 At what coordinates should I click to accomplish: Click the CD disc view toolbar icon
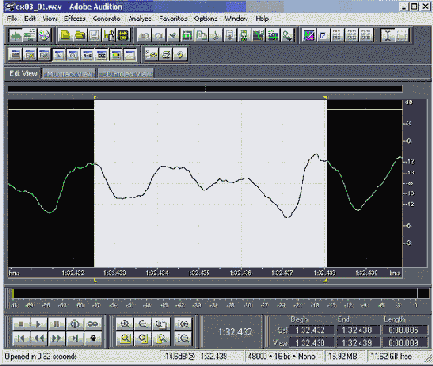click(44, 35)
